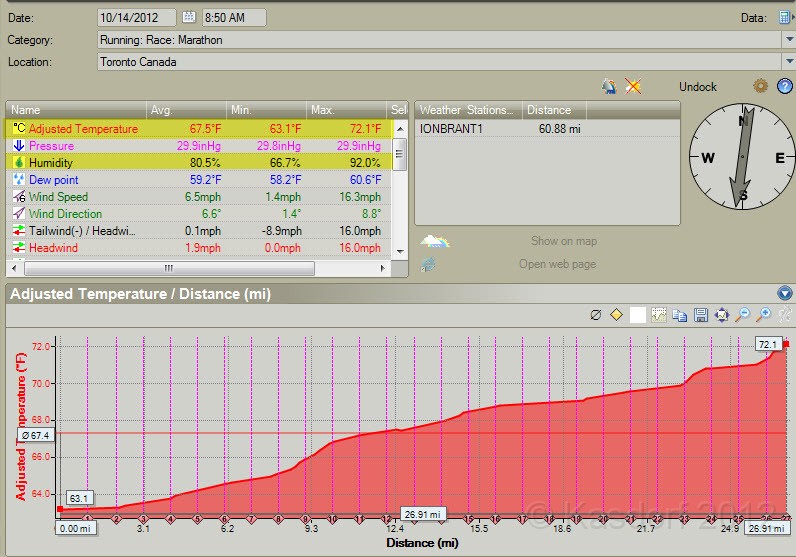Screen dimensions: 796x557
Task: Click the crossed-out sun weather icon
Action: 633,86
